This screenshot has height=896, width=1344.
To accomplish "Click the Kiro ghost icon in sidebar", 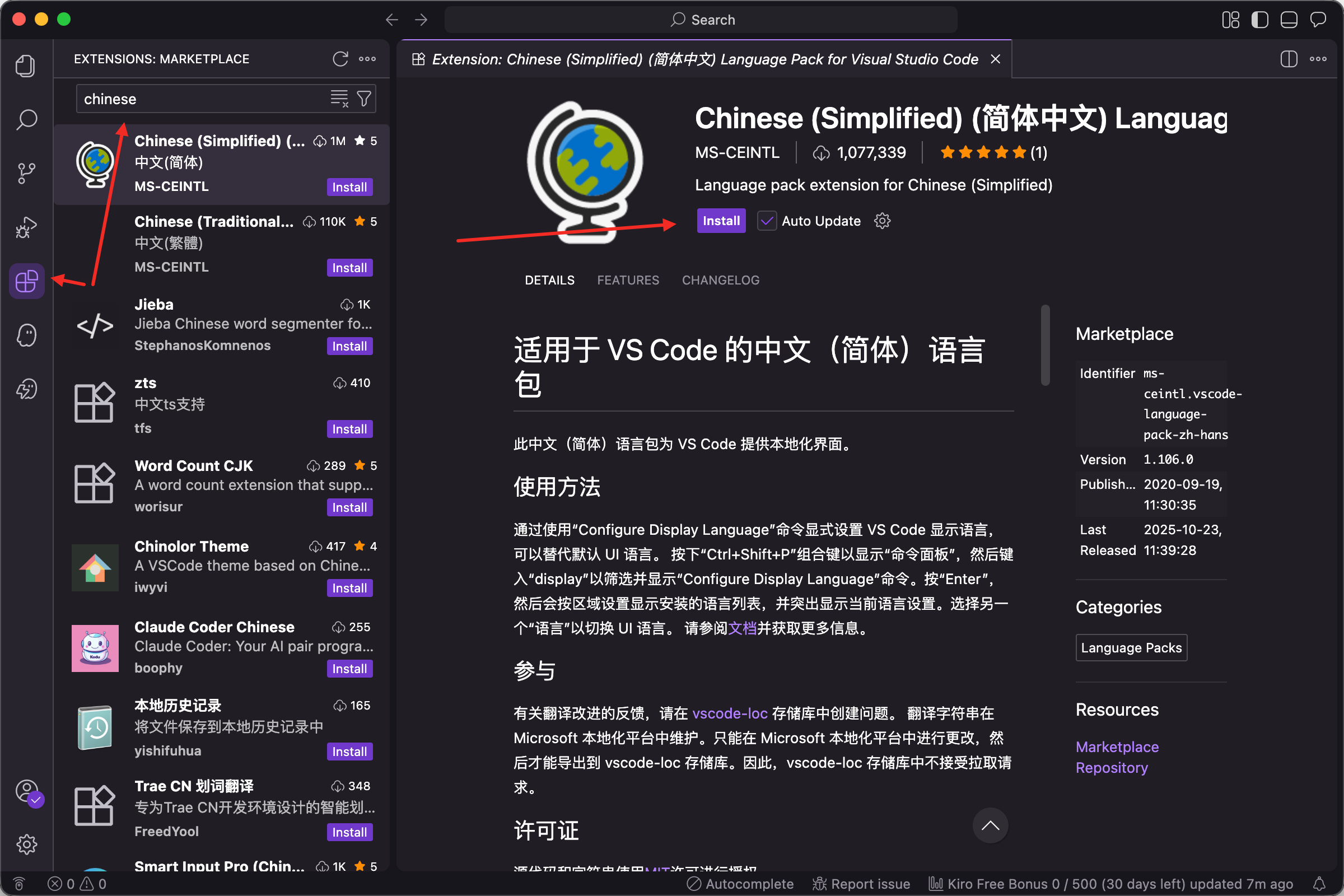I will pos(26,335).
